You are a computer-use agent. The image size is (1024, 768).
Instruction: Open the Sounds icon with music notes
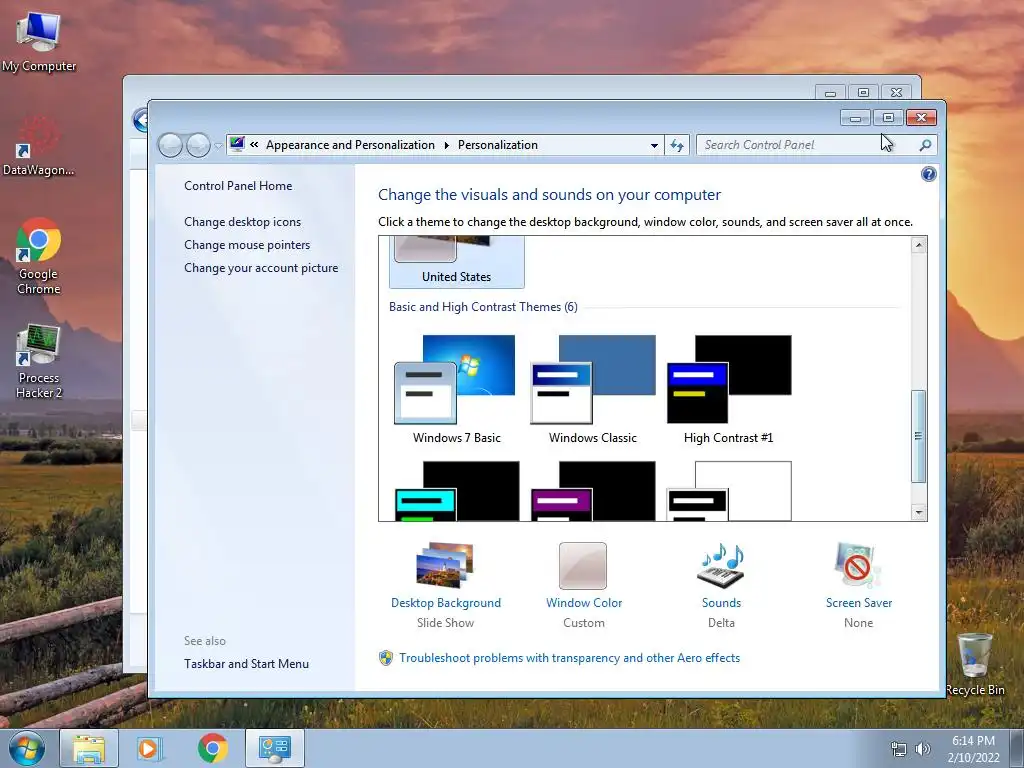[x=721, y=566]
